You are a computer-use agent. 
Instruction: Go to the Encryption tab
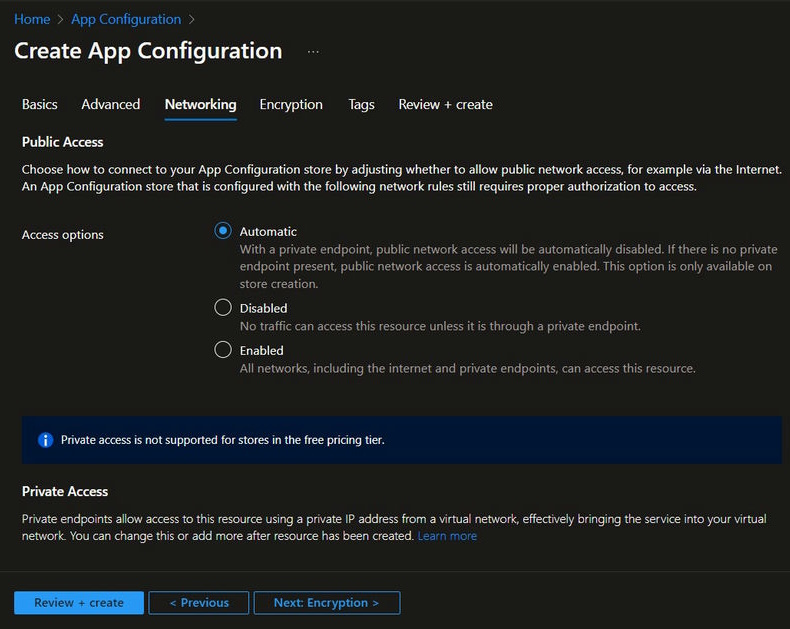291,104
